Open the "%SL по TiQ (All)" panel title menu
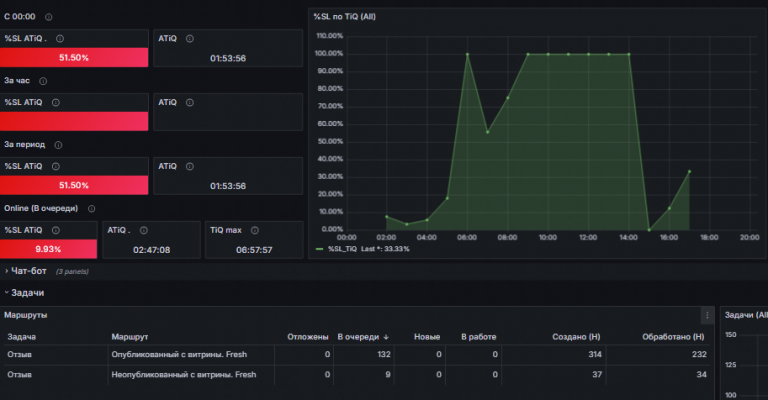The height and width of the screenshot is (400, 768). tap(344, 17)
